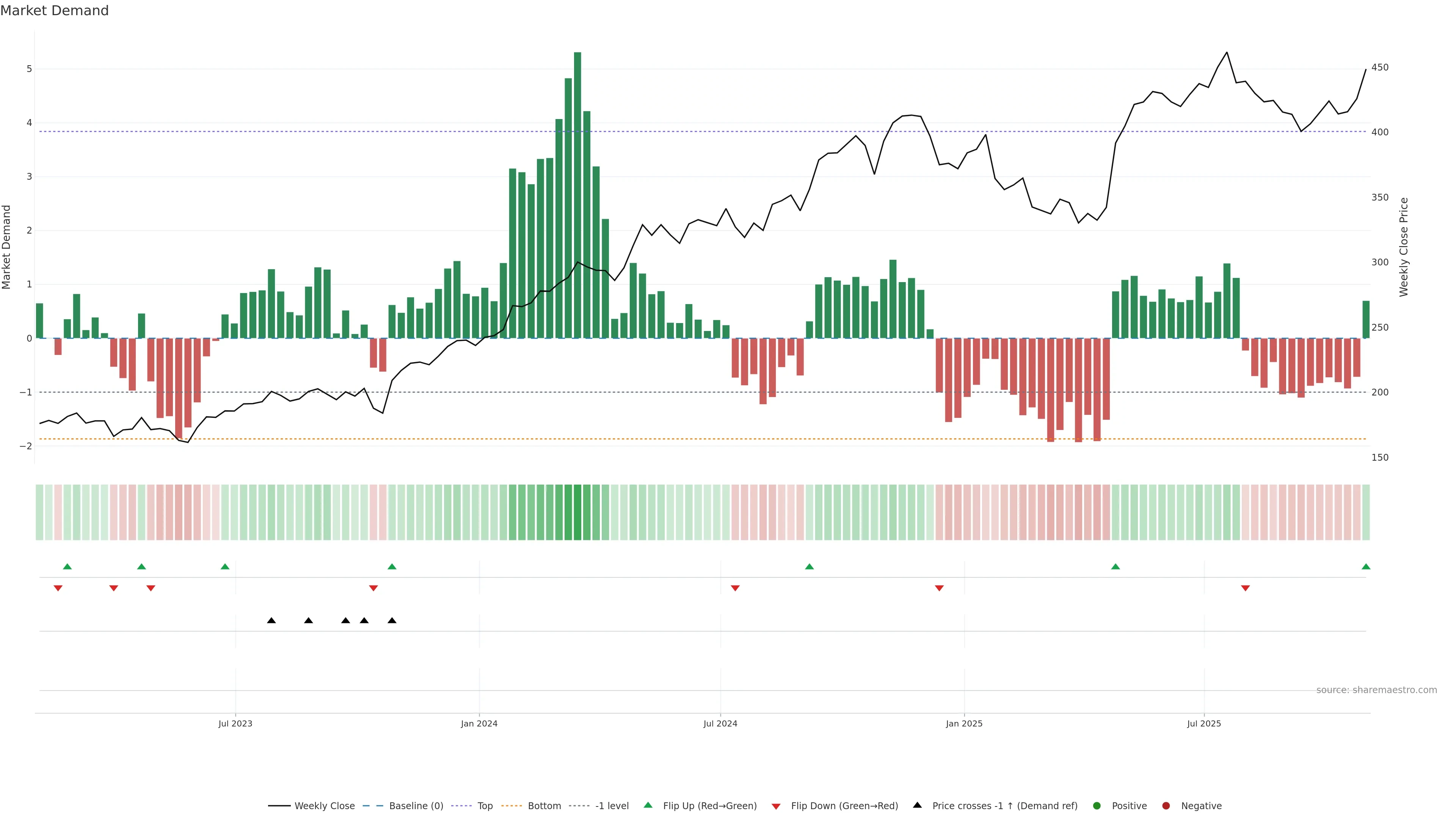The width and height of the screenshot is (1456, 819).
Task: Click the last black Price crosses triangle marker
Action: pyautogui.click(x=392, y=621)
